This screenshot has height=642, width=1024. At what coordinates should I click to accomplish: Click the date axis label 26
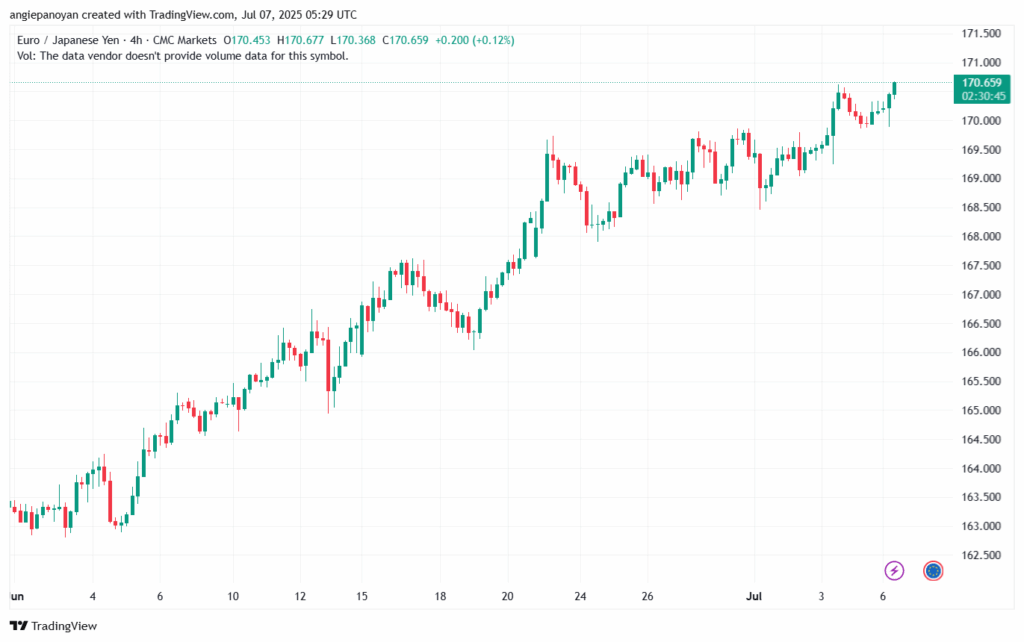point(647,596)
